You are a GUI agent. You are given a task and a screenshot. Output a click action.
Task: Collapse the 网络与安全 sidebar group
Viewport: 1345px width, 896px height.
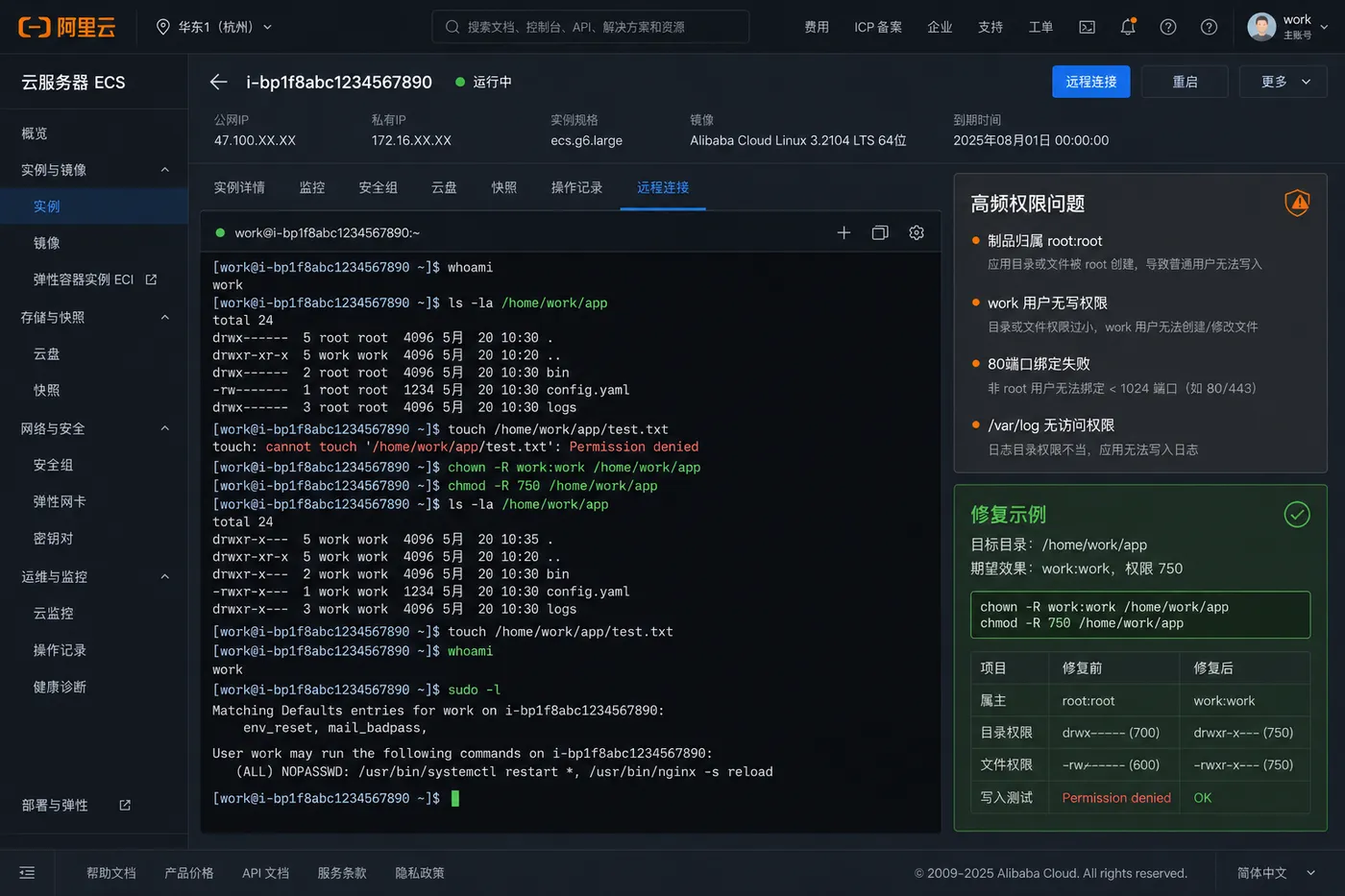coord(164,428)
